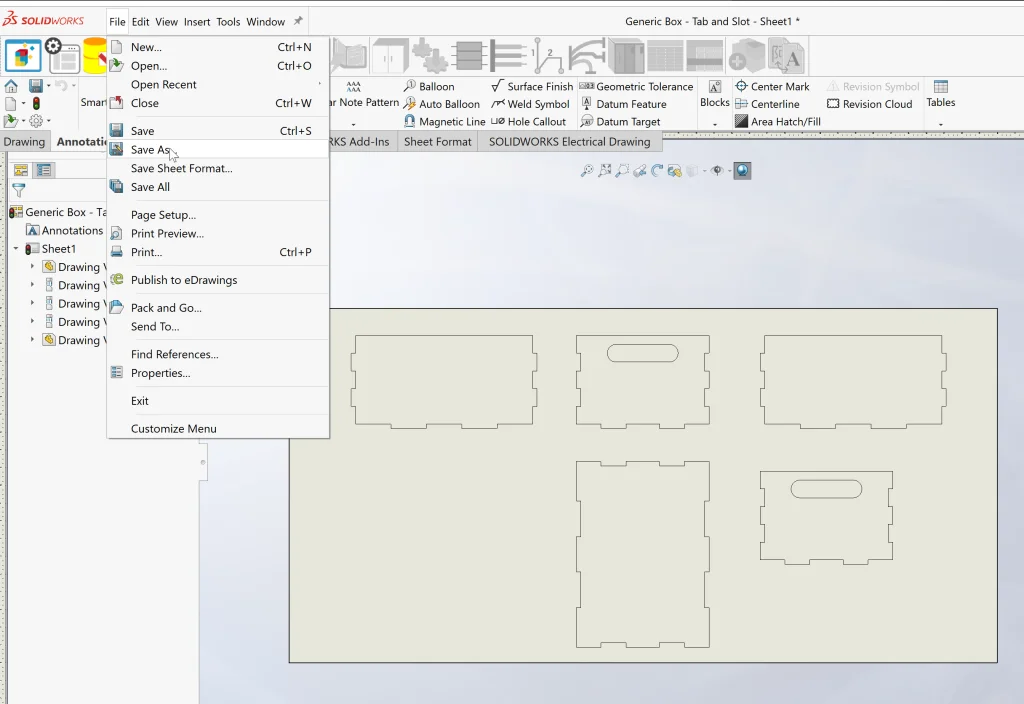Viewport: 1024px width, 704px height.
Task: Click the Revision Cloud tool
Action: (x=868, y=104)
